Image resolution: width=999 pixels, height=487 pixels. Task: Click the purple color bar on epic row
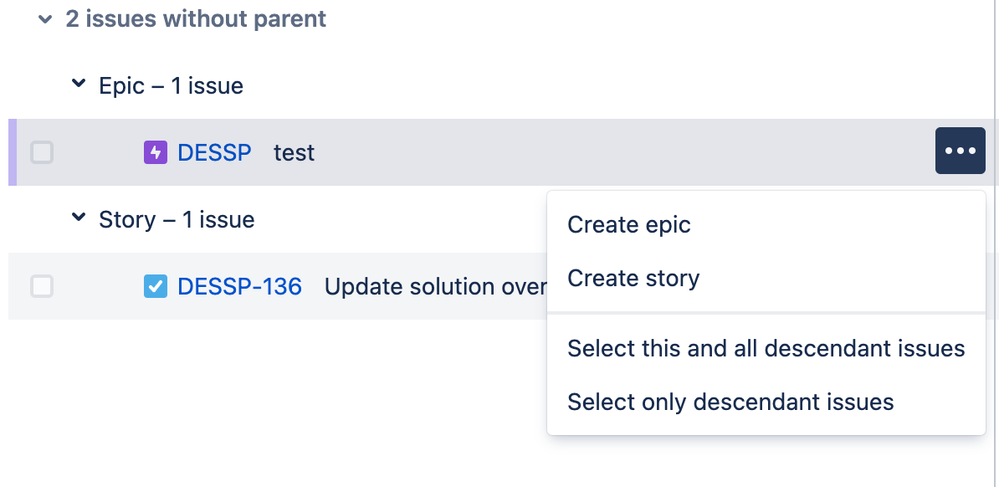pos(12,152)
